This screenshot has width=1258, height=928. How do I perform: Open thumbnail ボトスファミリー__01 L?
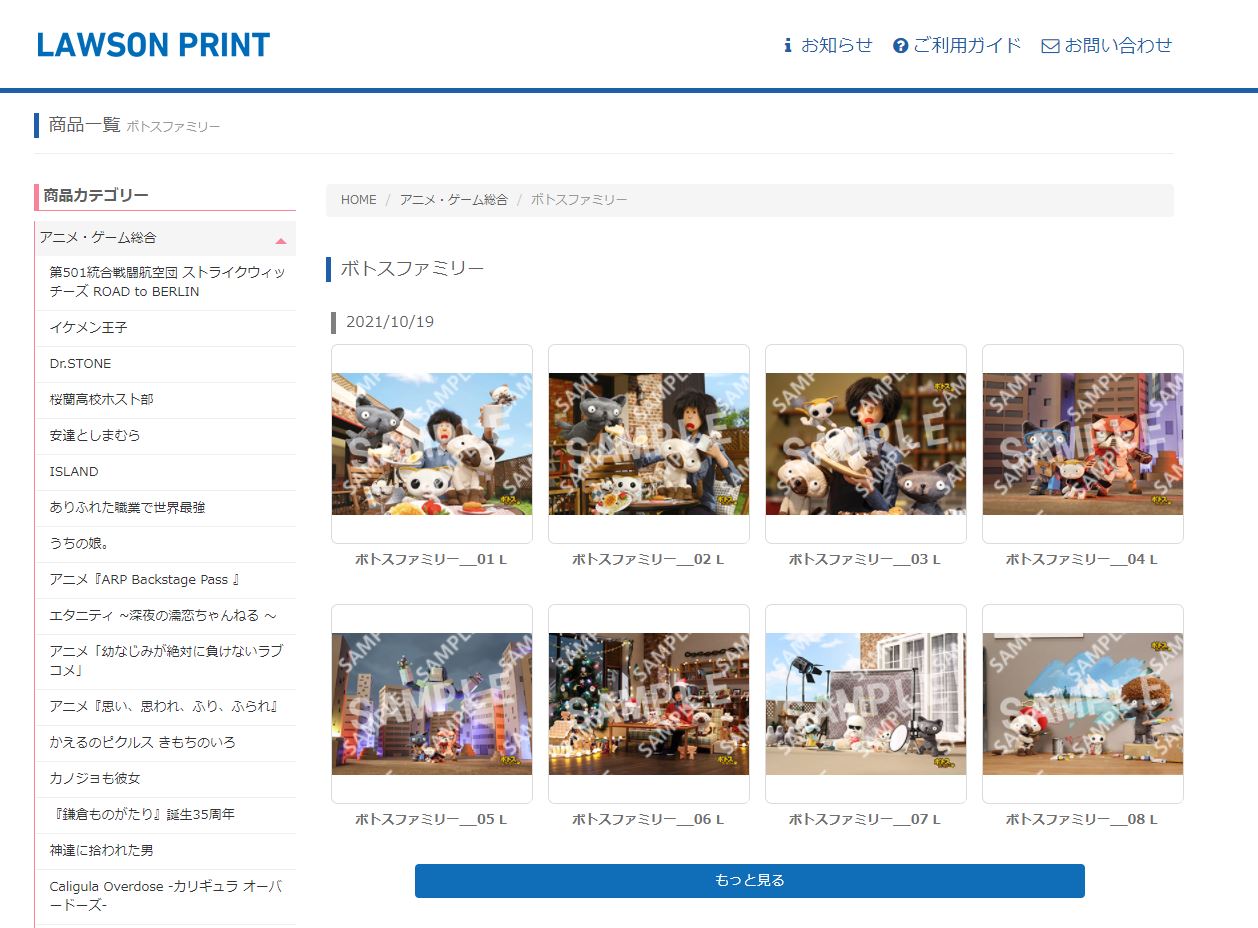point(432,444)
